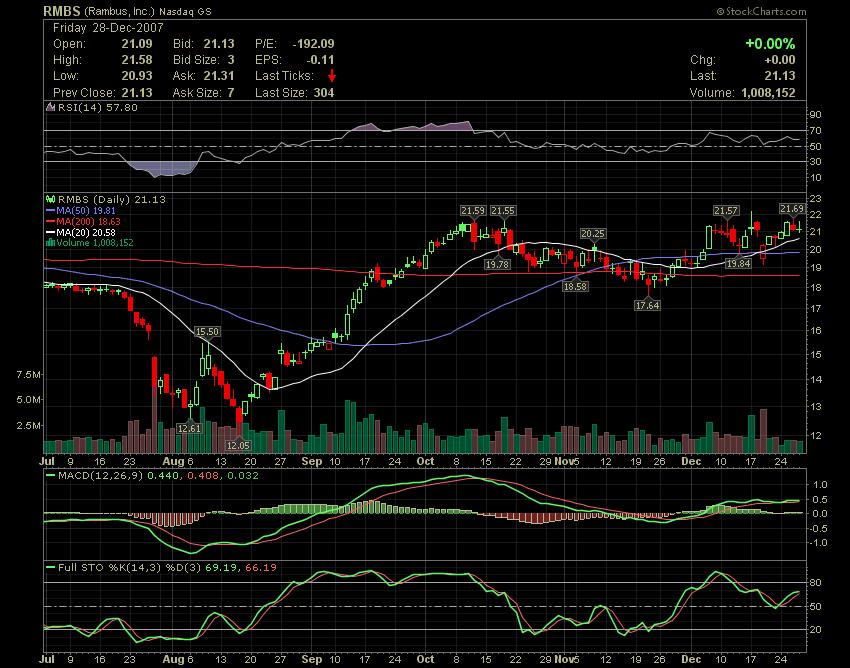The height and width of the screenshot is (668, 850).
Task: Click the 'MA(200) 18.63' legend entry
Action: click(88, 221)
